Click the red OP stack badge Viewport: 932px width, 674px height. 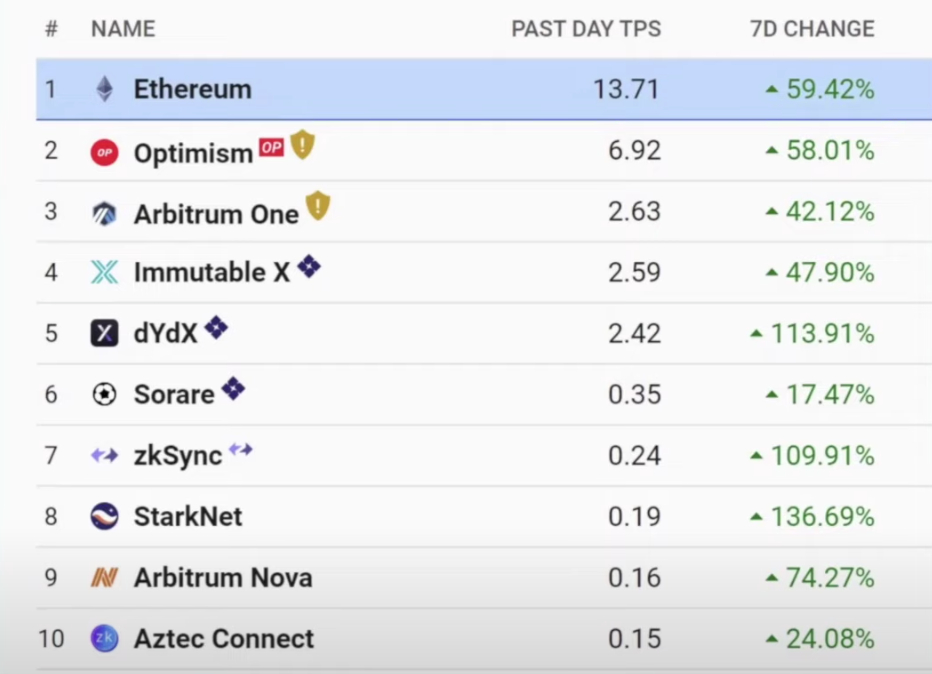pos(271,147)
